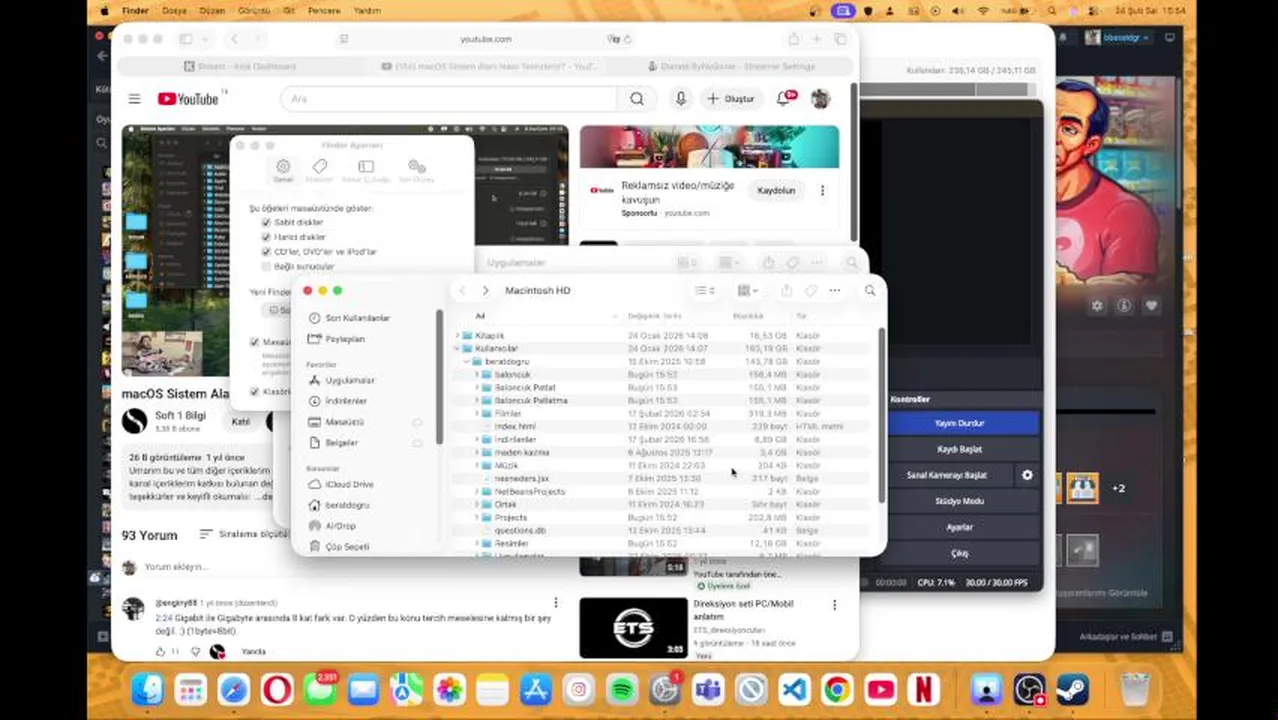Toggle CD'ler, DVD'ler ve iPod'lar checkbox

(x=266, y=252)
